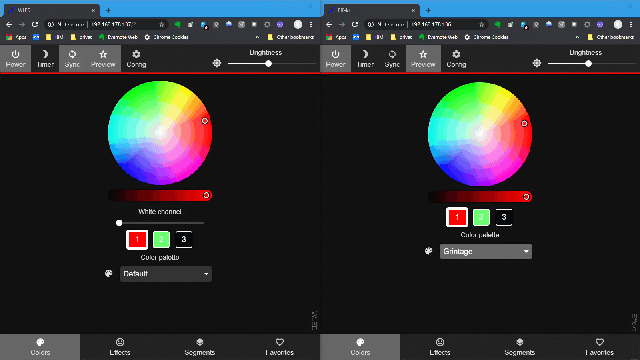Screen dimensions: 640x360
Task: Go forward in right browser window
Action: (x=342, y=24)
